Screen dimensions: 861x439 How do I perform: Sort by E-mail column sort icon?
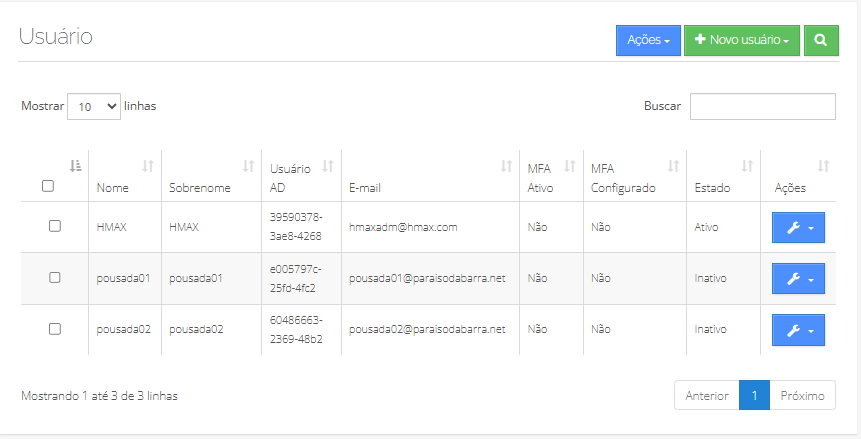click(506, 166)
